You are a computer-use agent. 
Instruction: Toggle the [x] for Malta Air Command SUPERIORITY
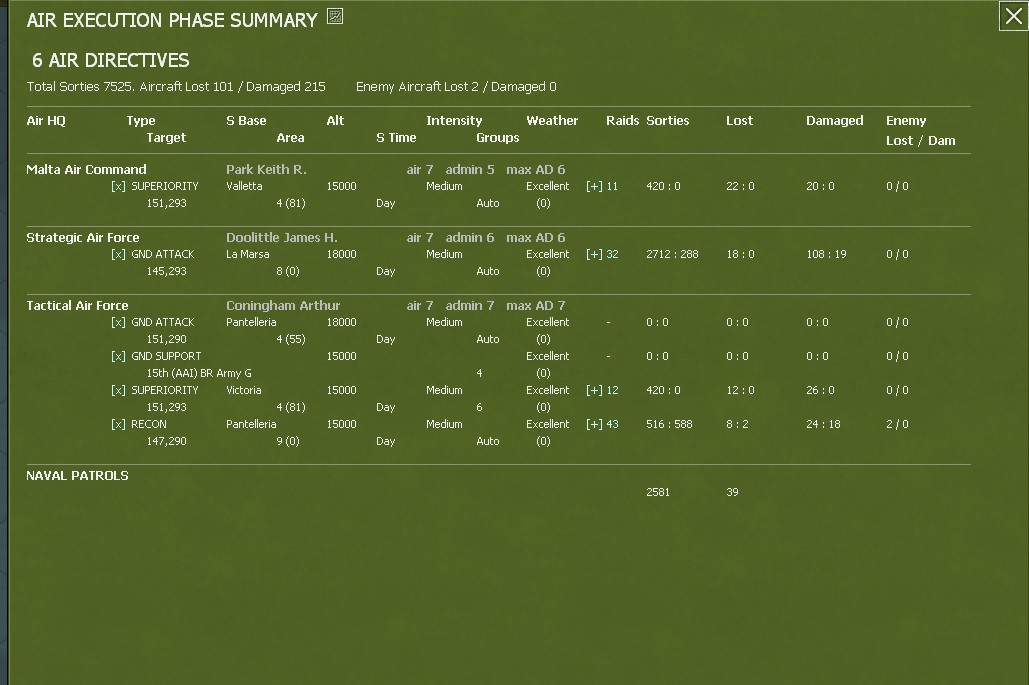(x=118, y=186)
